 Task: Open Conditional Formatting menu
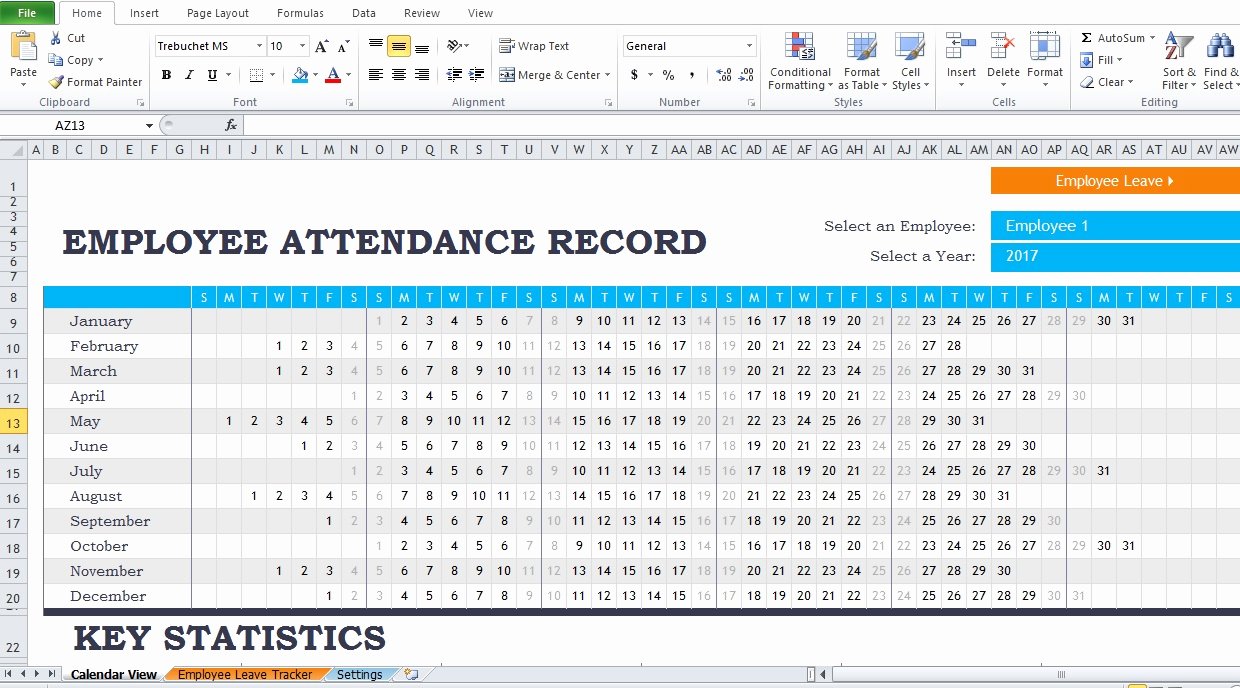click(800, 61)
